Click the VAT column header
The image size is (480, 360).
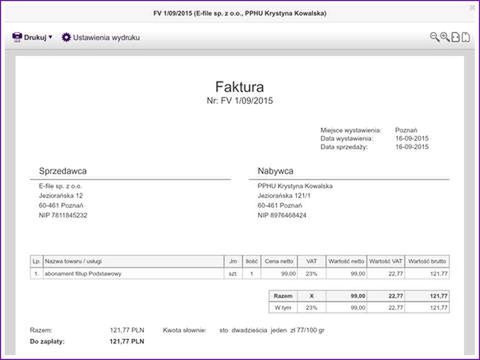coord(311,261)
